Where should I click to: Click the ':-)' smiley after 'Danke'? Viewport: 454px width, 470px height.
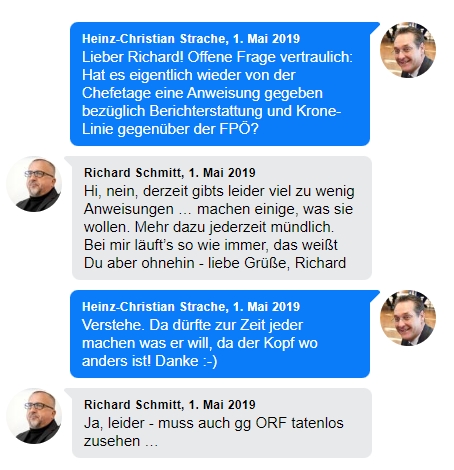point(210,361)
